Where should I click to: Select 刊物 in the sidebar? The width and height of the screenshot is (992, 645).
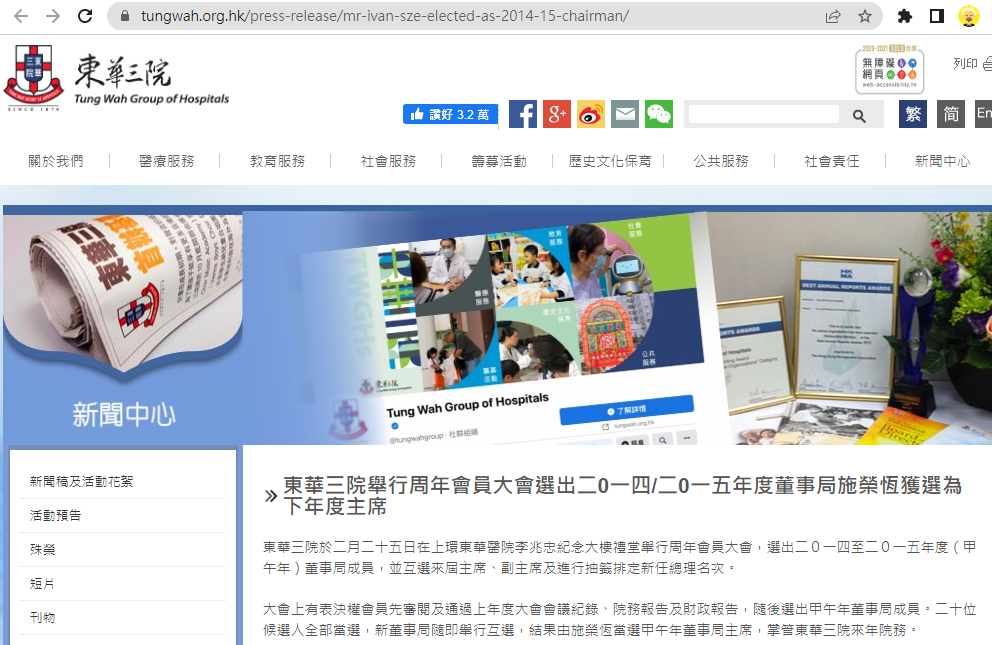point(42,617)
